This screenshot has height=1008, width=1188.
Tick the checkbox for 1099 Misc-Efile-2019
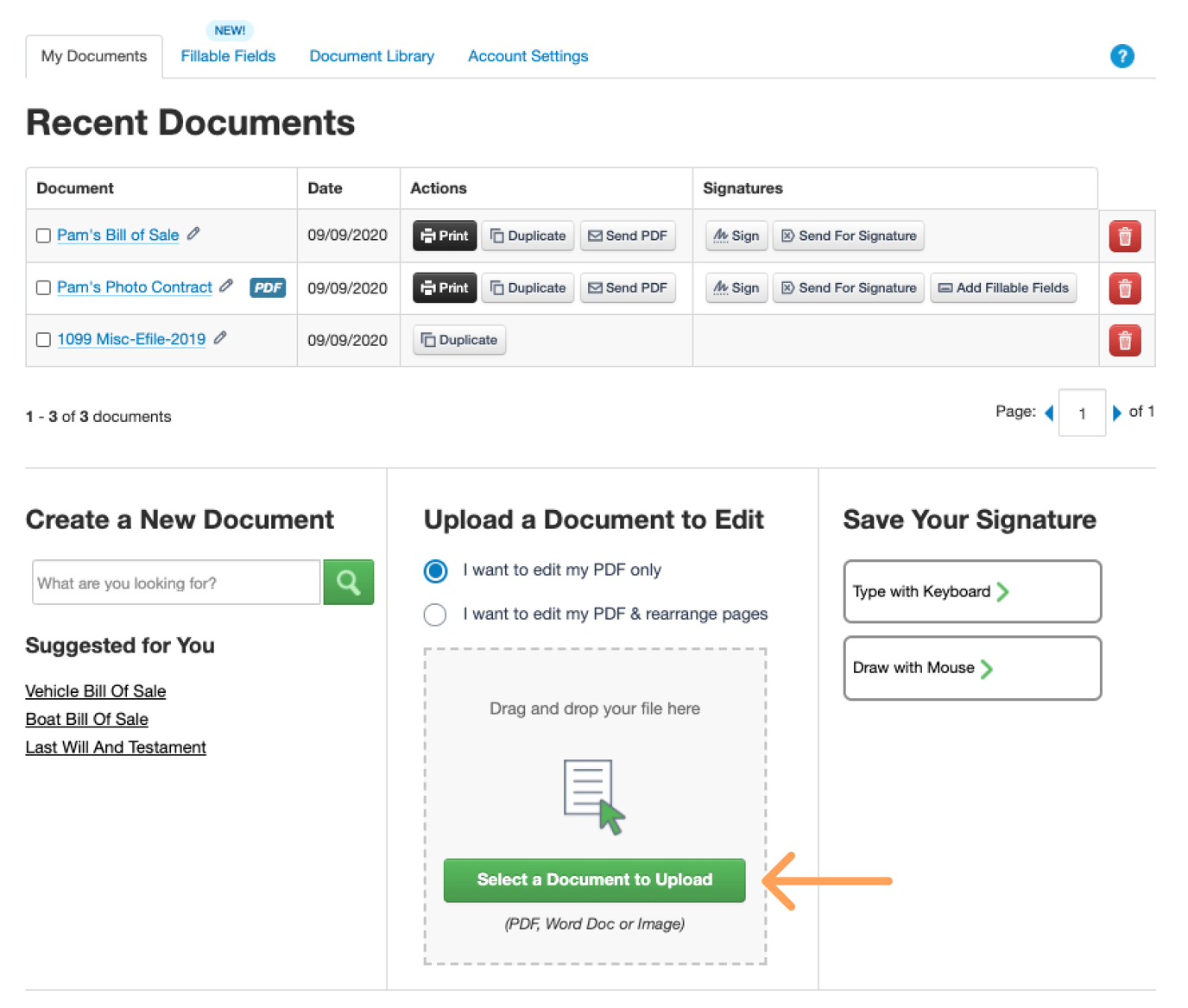pyautogui.click(x=43, y=340)
